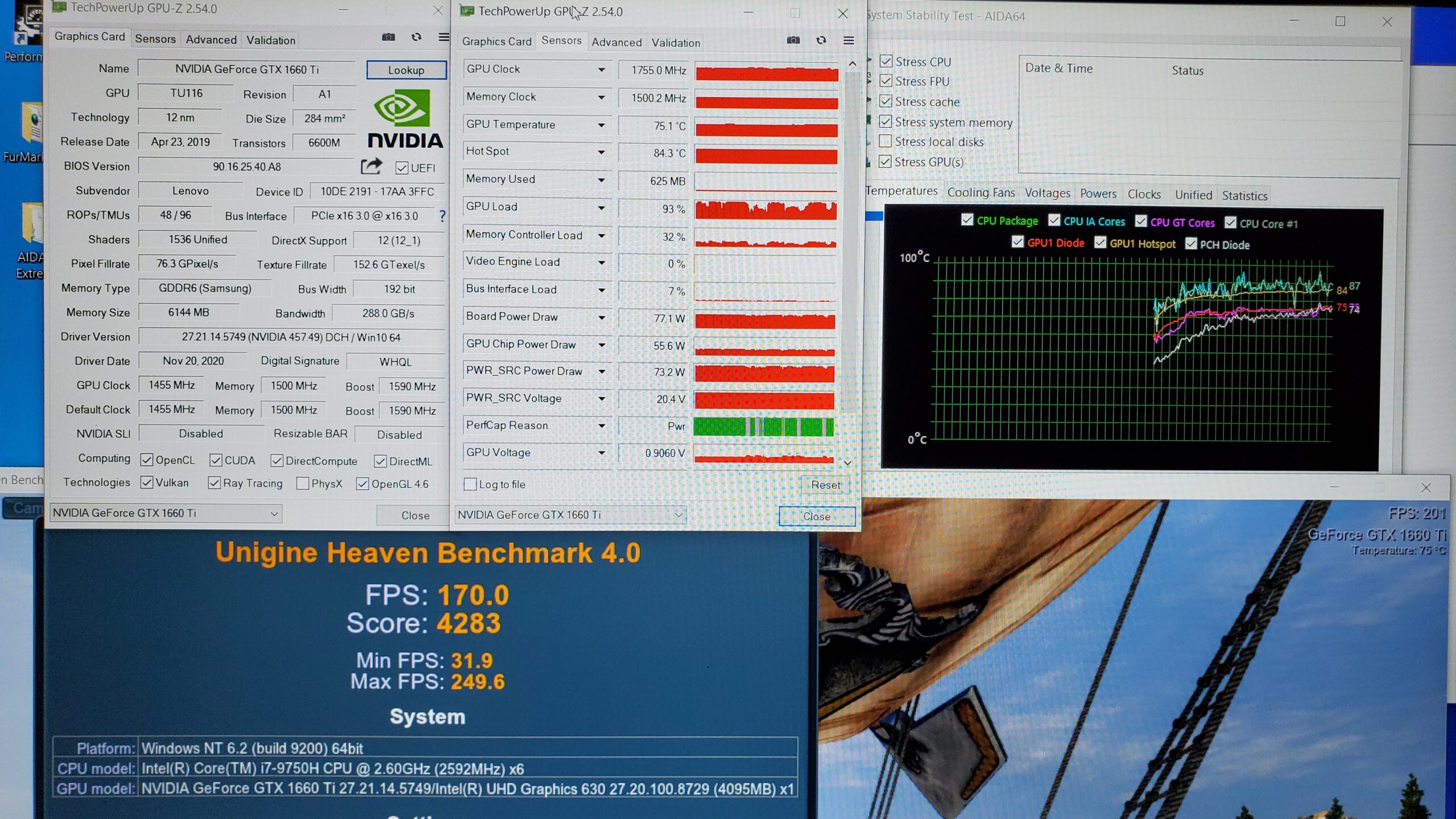Open the Advanced tab in Sensors window
The width and height of the screenshot is (1456, 819).
(616, 42)
